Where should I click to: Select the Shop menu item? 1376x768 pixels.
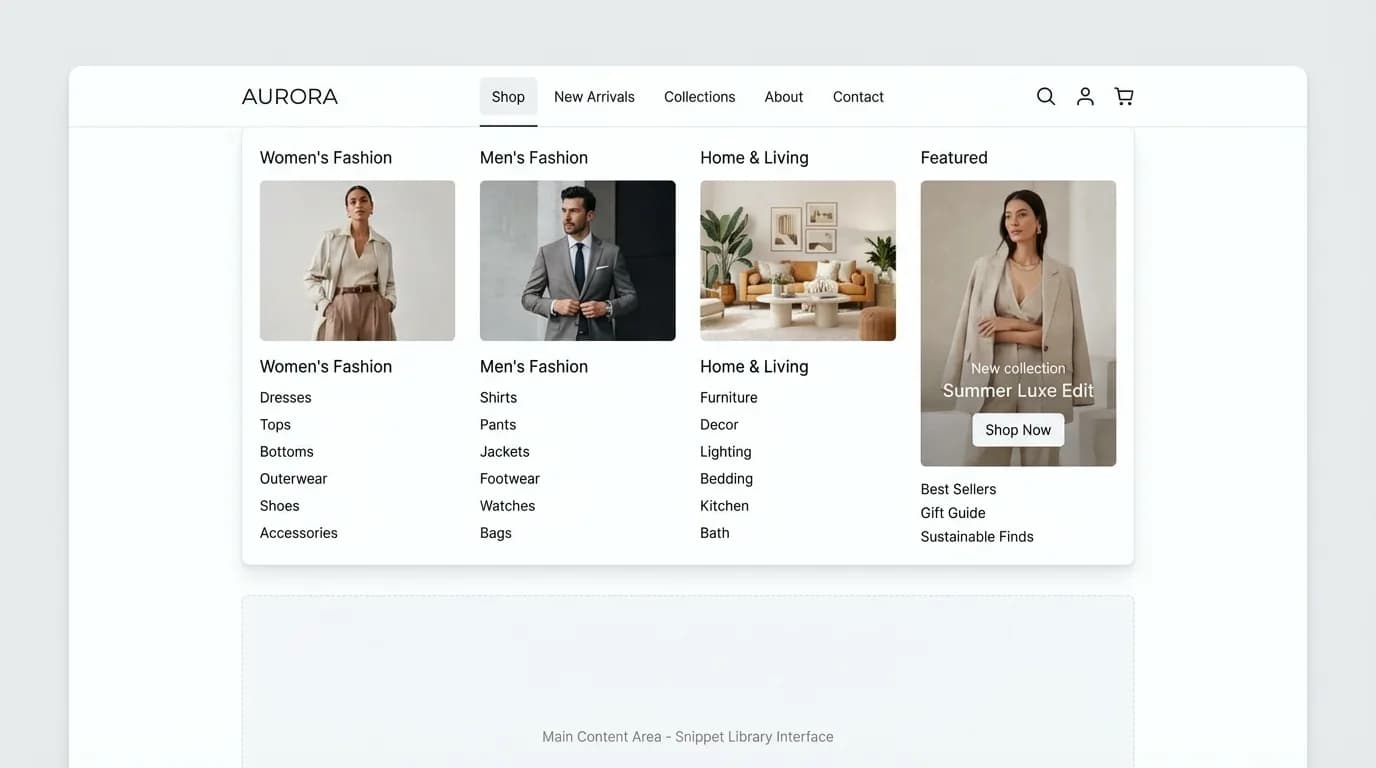click(508, 97)
